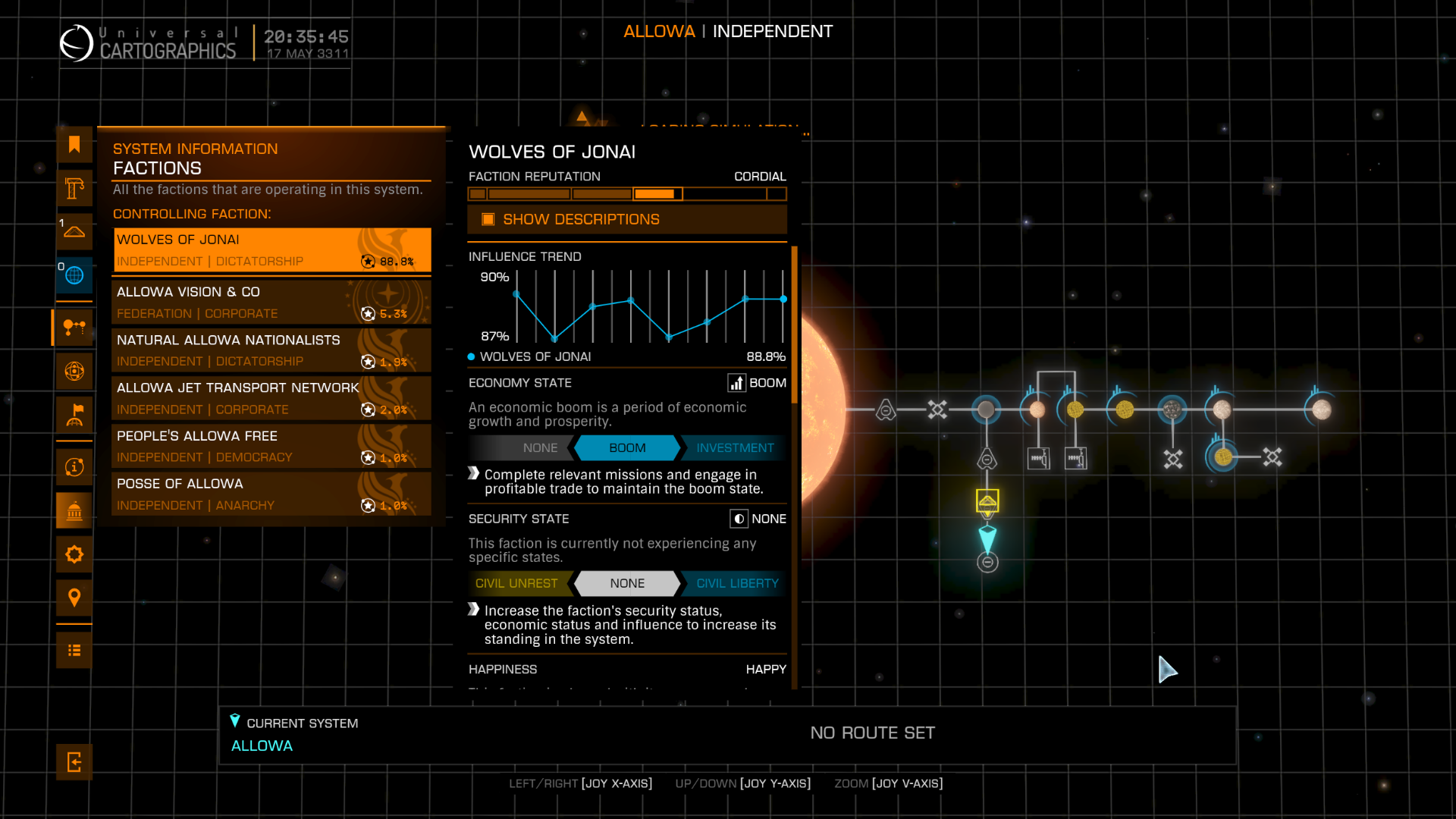Click the exit map icon
Viewport: 1456px width, 819px height.
coord(74,762)
